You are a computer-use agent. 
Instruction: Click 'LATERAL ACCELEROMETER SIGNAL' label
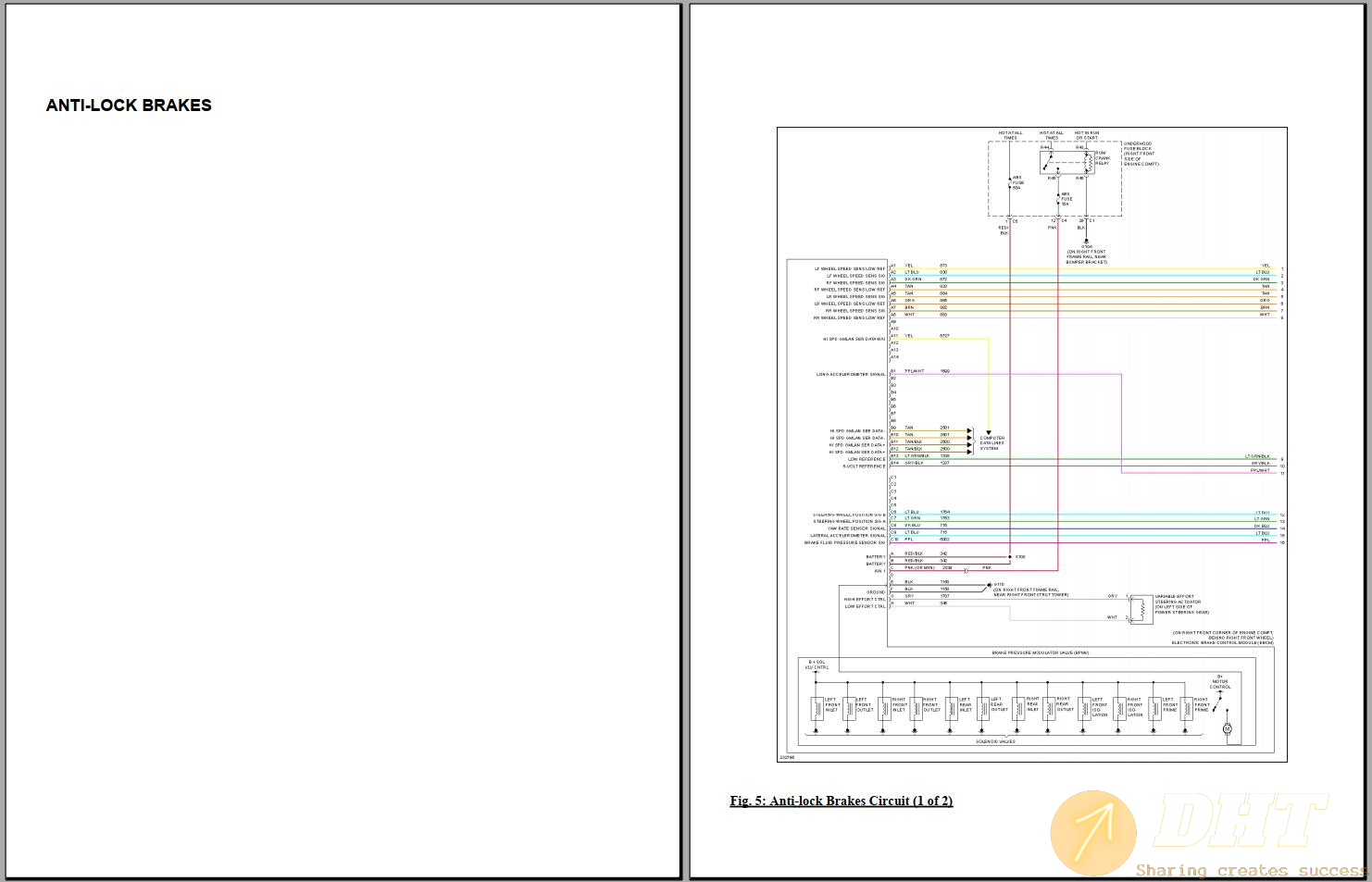click(x=848, y=536)
